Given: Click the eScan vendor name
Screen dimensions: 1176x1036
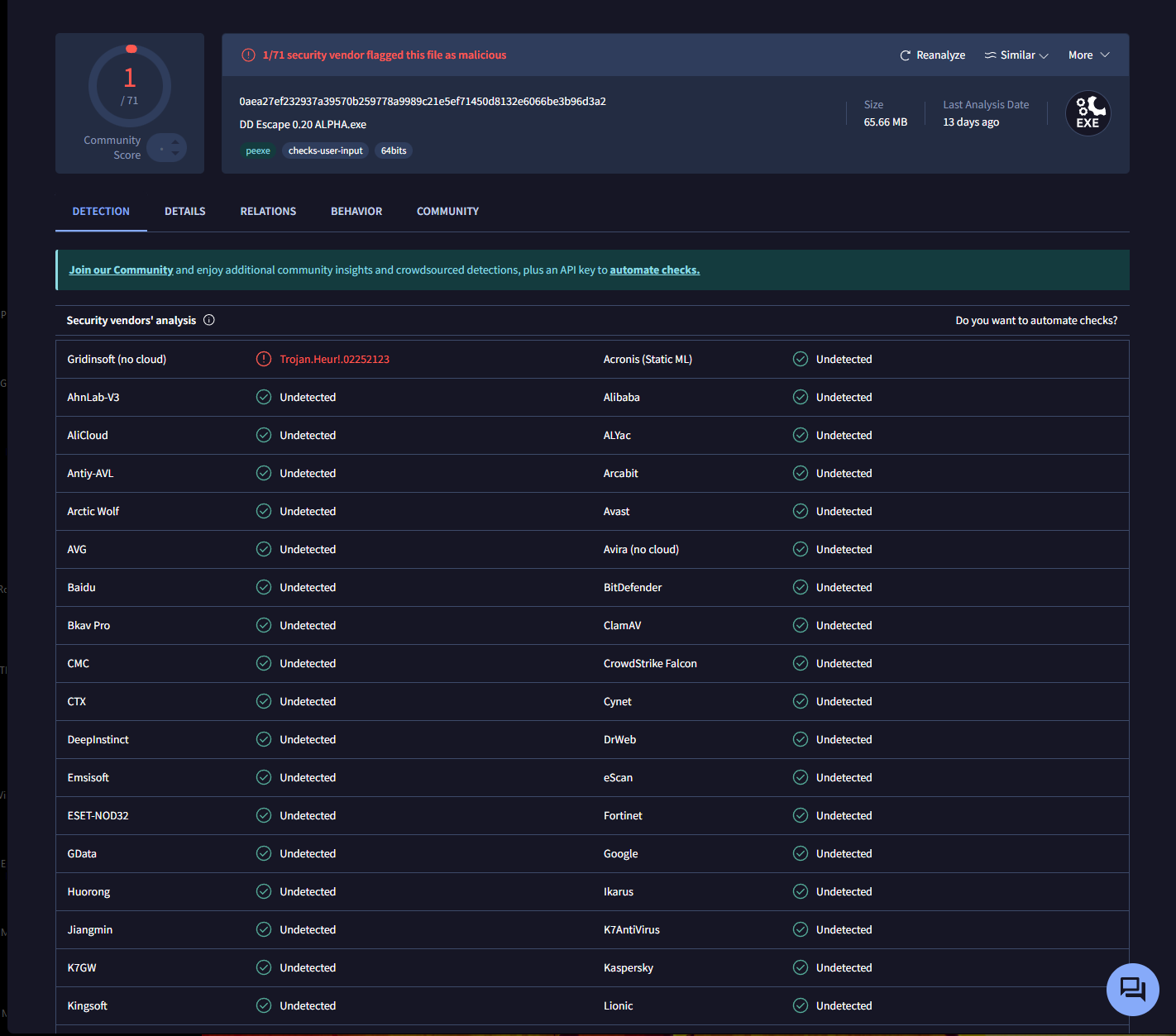Looking at the screenshot, I should point(618,778).
